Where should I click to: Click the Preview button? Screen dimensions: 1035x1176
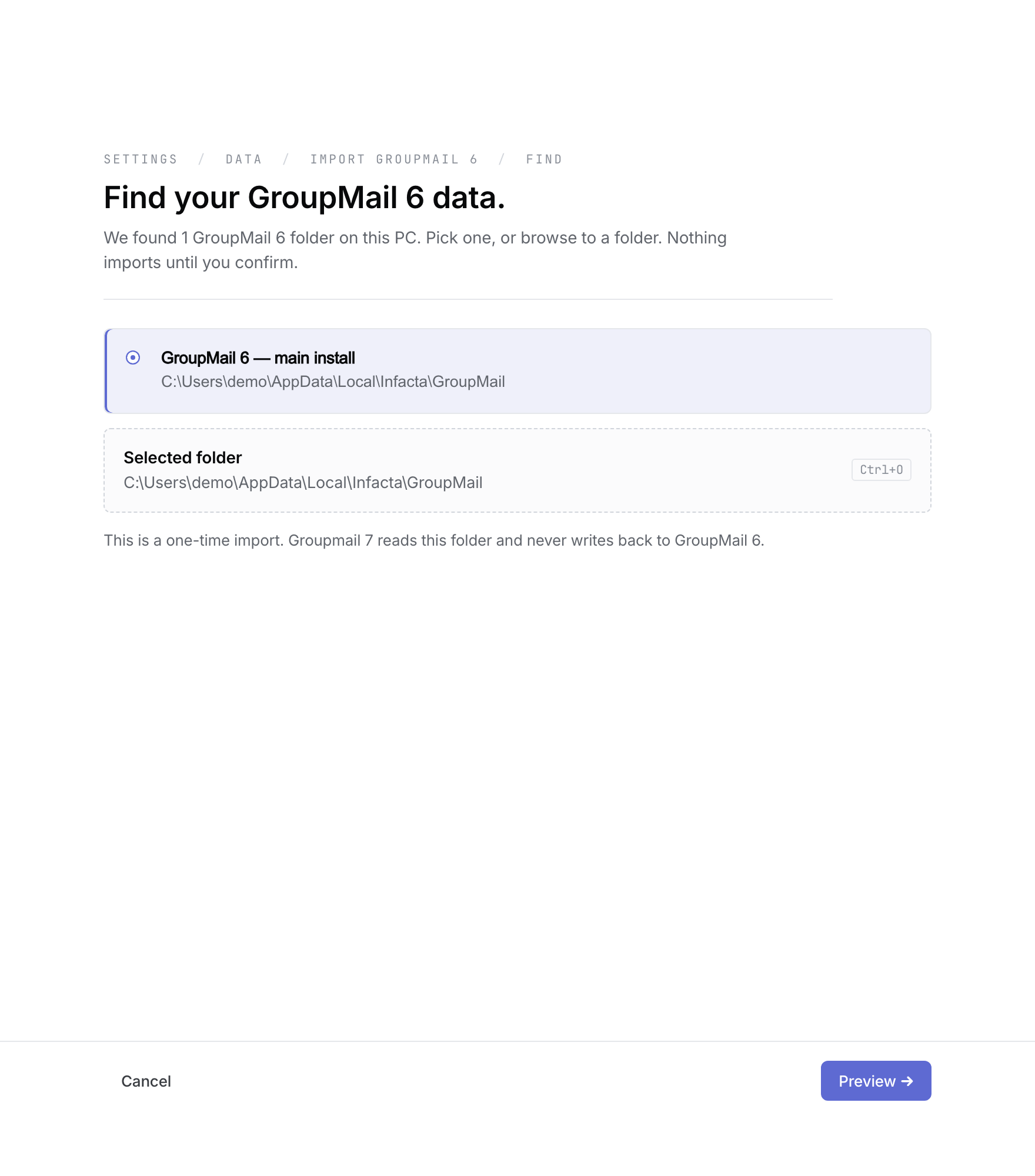pos(876,1081)
